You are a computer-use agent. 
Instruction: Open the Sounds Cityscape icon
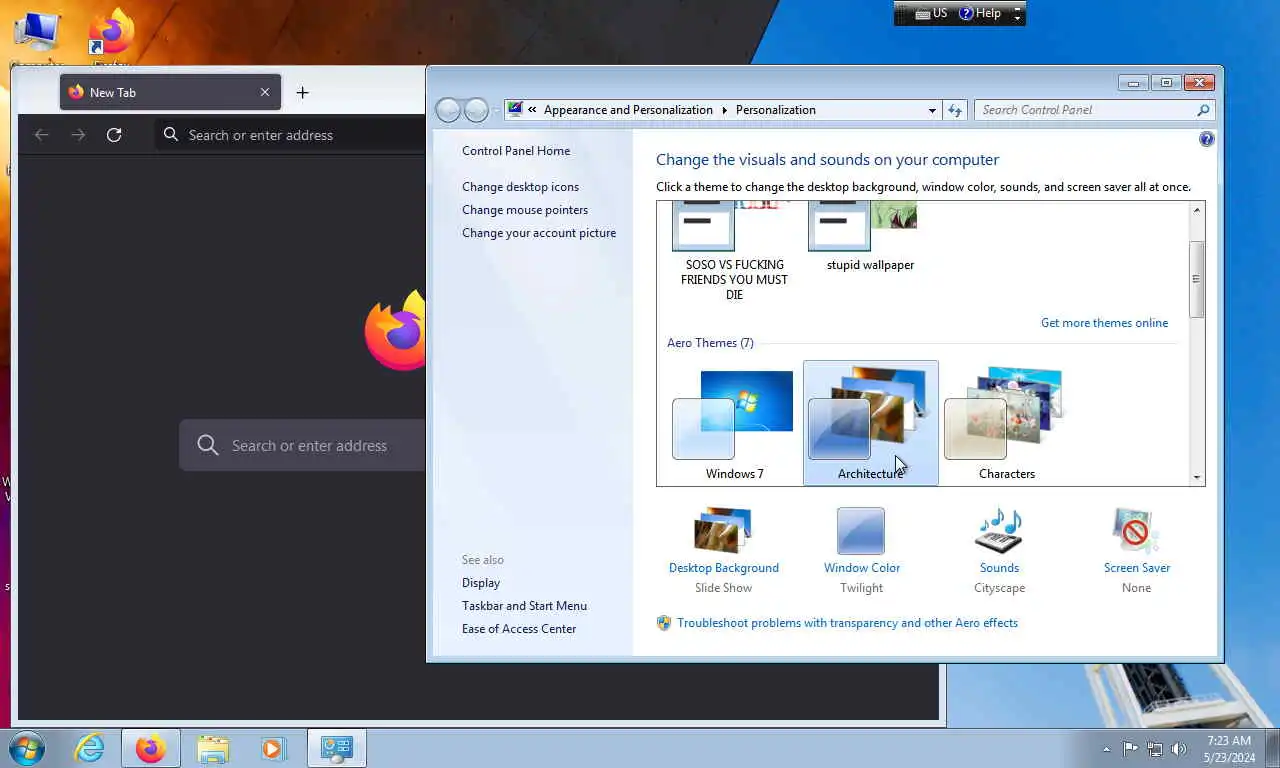click(x=999, y=531)
